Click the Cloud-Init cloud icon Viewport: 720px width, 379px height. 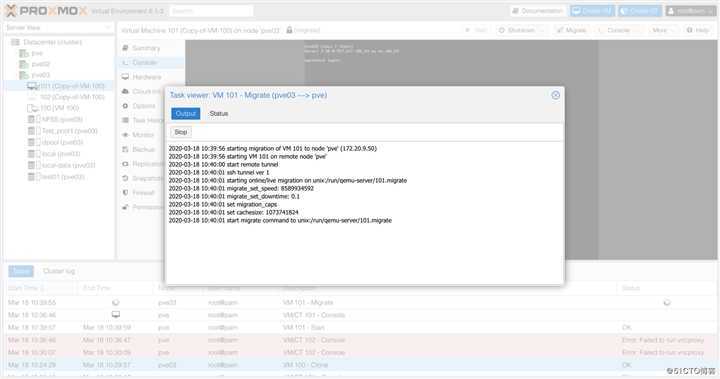tap(125, 91)
